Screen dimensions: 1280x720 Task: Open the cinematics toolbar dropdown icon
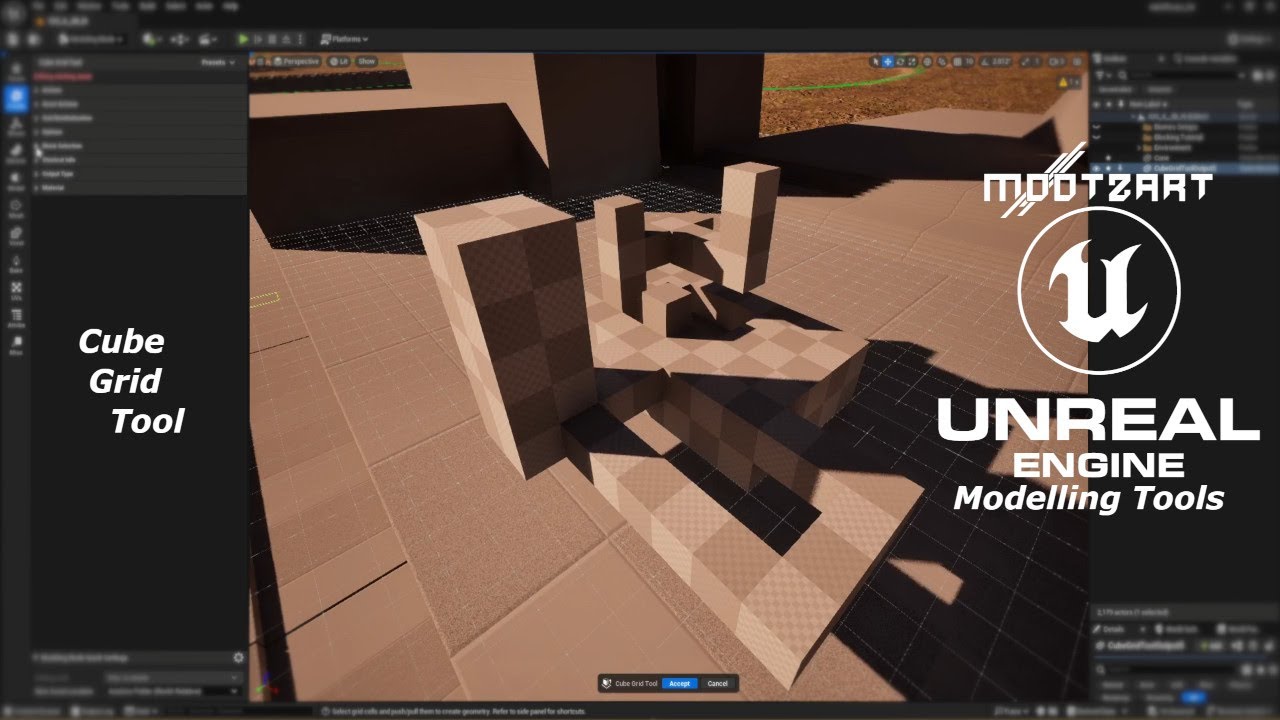[x=207, y=40]
